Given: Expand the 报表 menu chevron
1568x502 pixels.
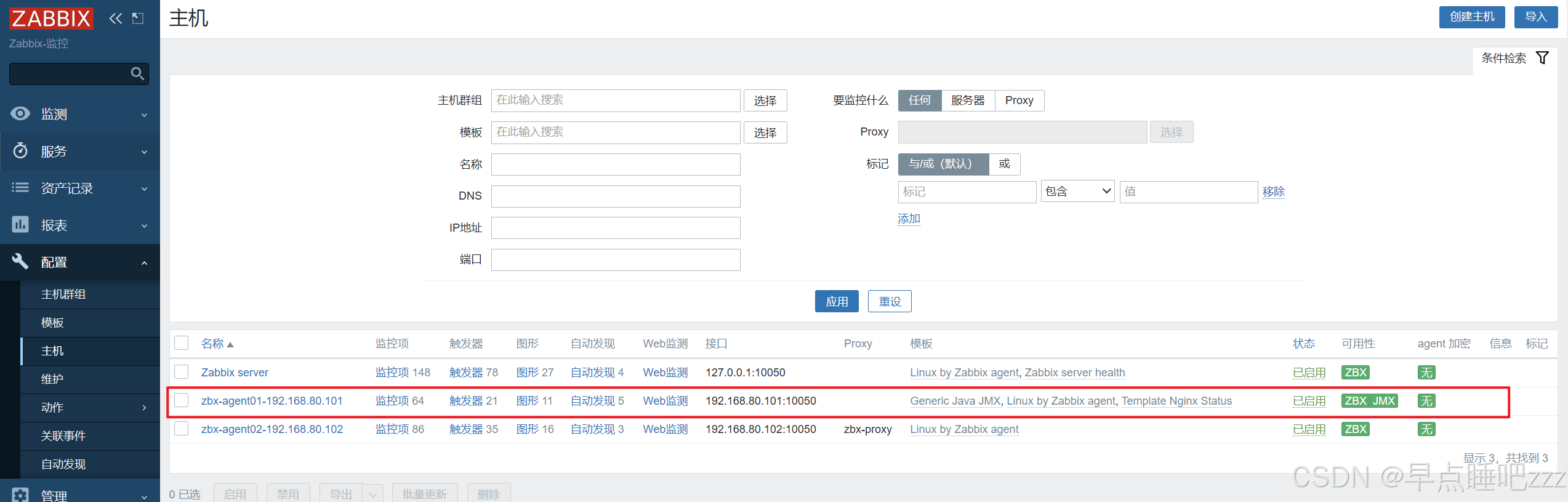Looking at the screenshot, I should (145, 225).
